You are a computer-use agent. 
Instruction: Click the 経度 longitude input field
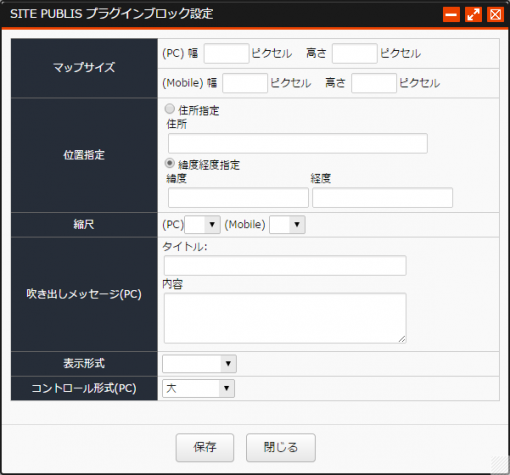tap(382, 197)
